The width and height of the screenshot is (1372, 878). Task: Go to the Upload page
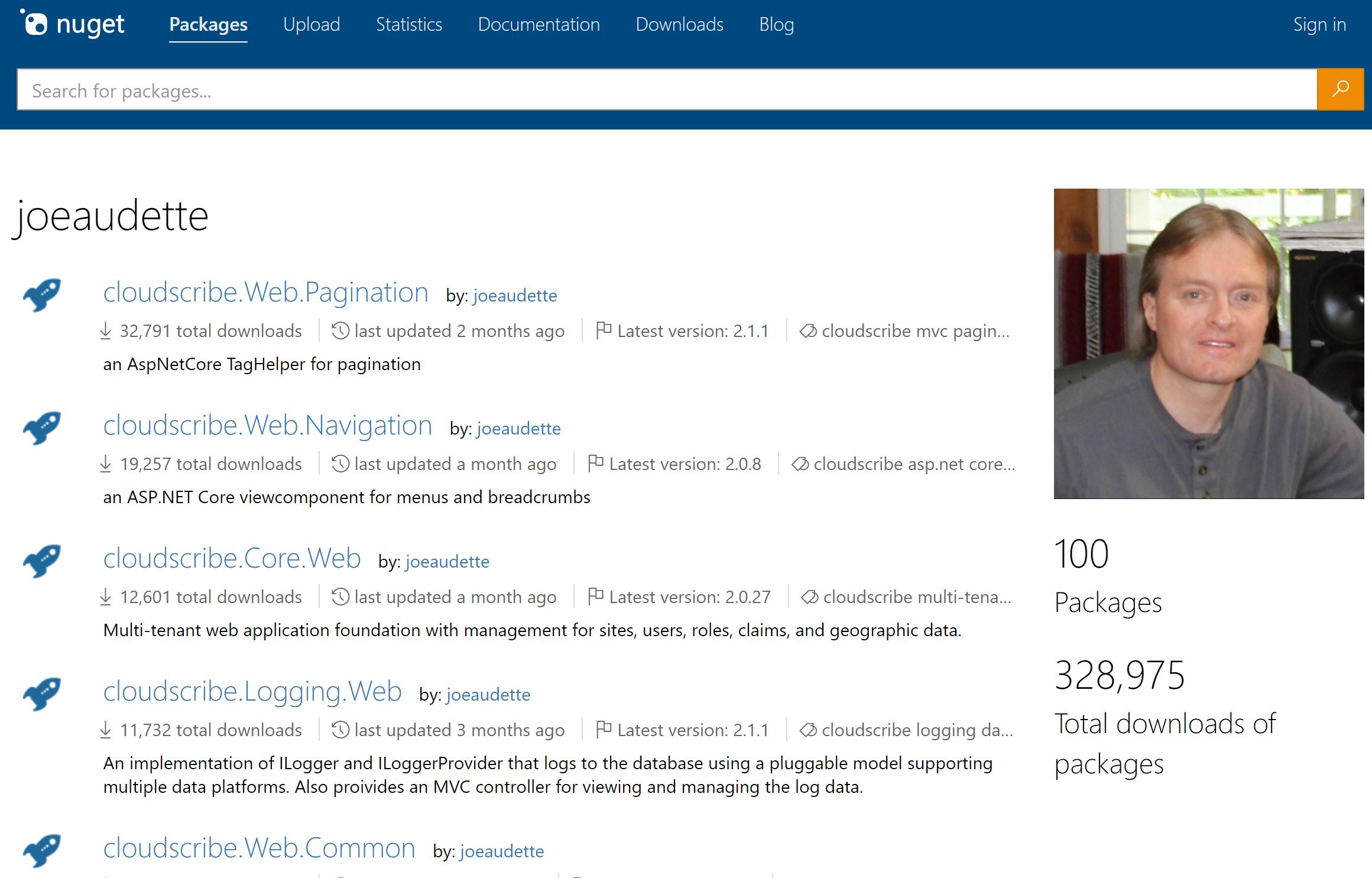312,24
